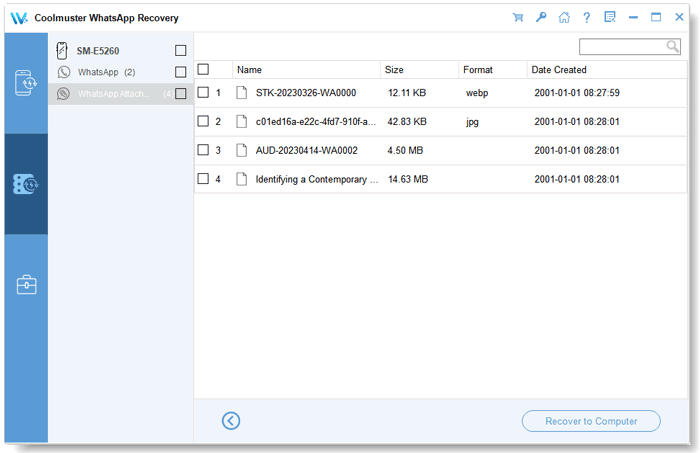Viewport: 700px width, 453px height.
Task: Click the webp format cell
Action: (x=477, y=93)
